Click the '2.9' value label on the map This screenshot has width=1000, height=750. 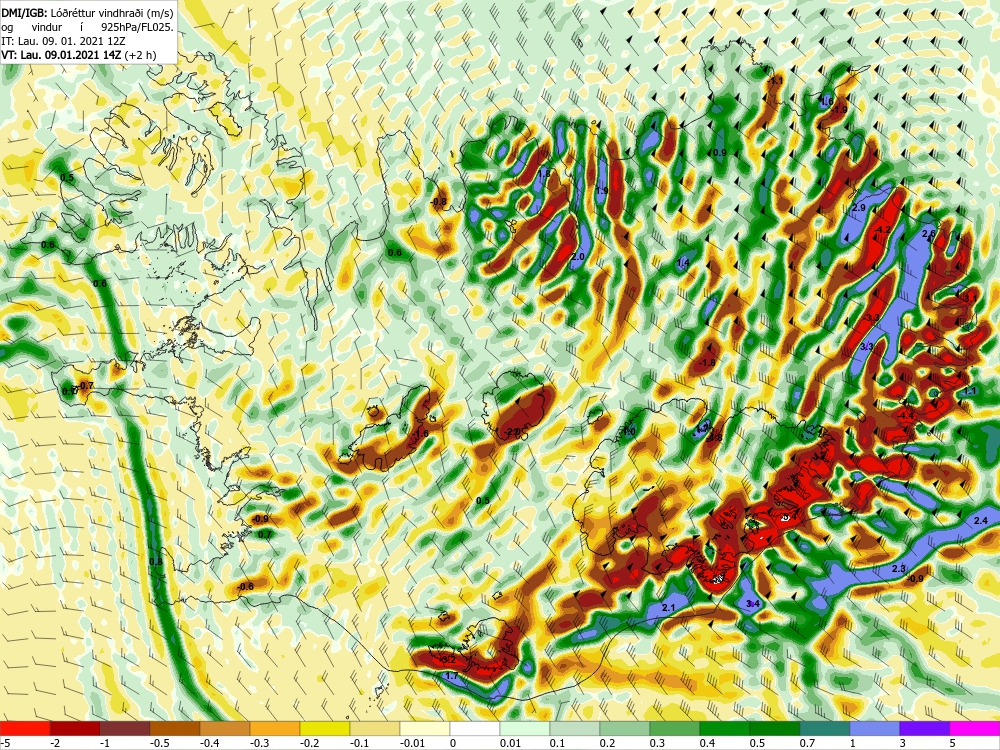coord(858,208)
